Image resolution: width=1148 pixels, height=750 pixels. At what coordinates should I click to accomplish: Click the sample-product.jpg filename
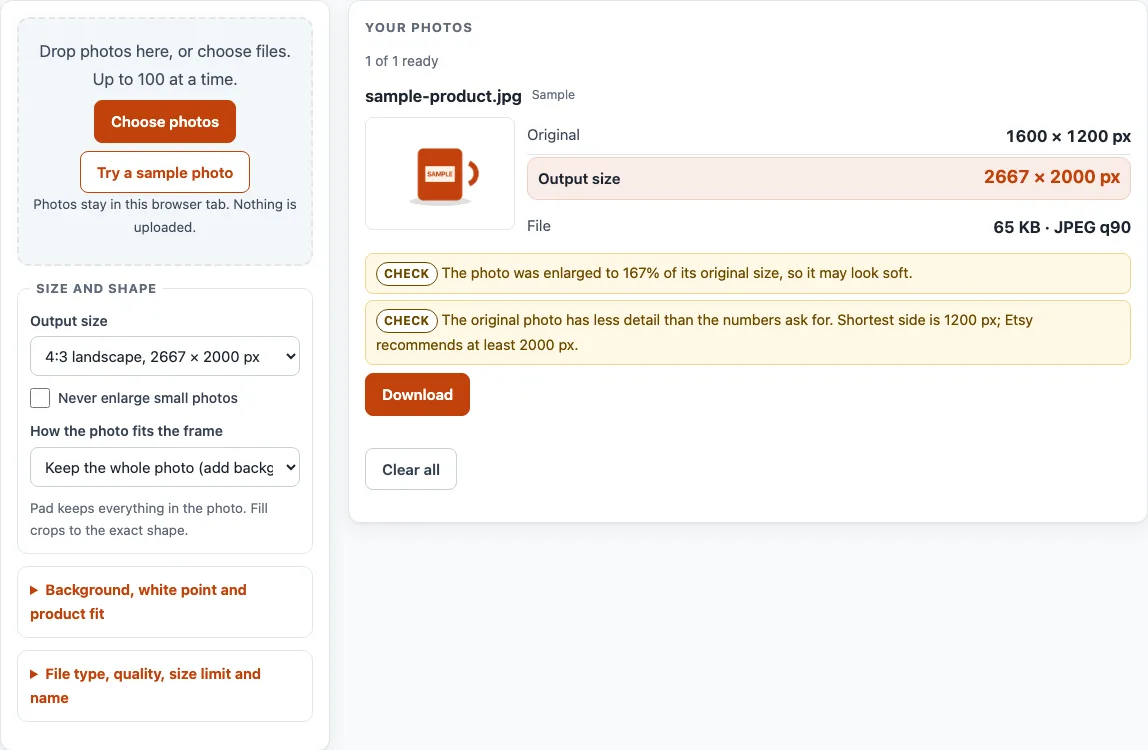point(443,96)
